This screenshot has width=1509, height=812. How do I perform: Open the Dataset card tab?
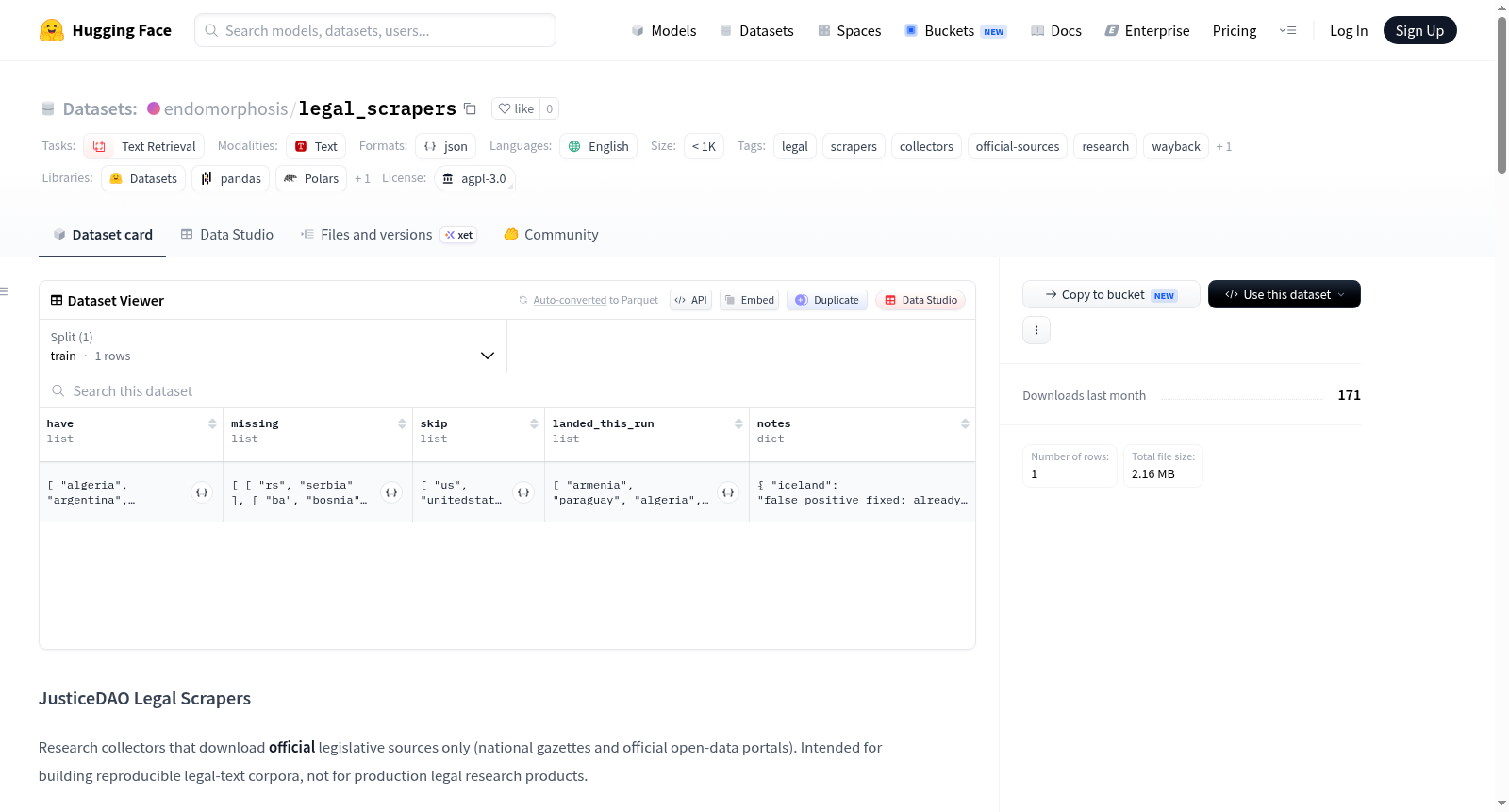click(102, 235)
